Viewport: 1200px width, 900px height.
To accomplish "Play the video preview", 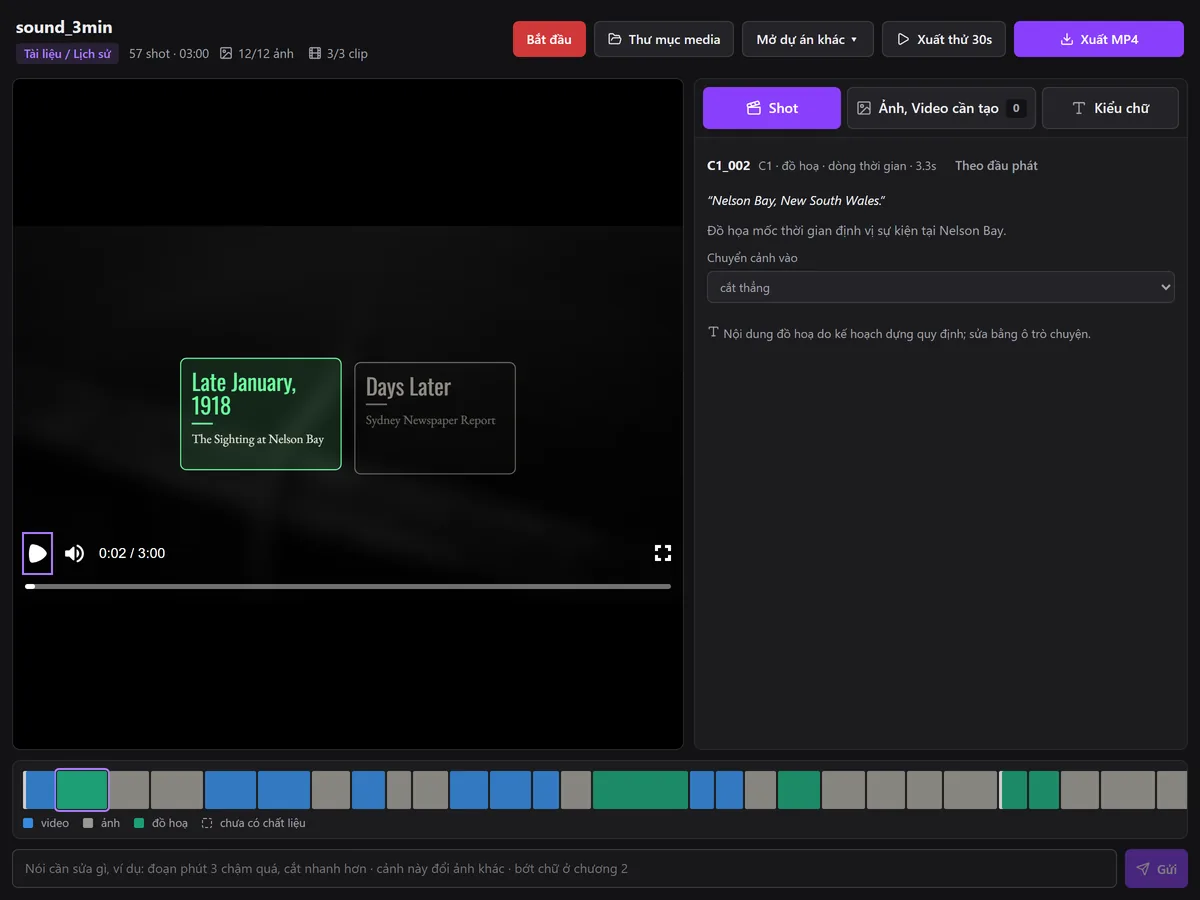I will pos(37,553).
